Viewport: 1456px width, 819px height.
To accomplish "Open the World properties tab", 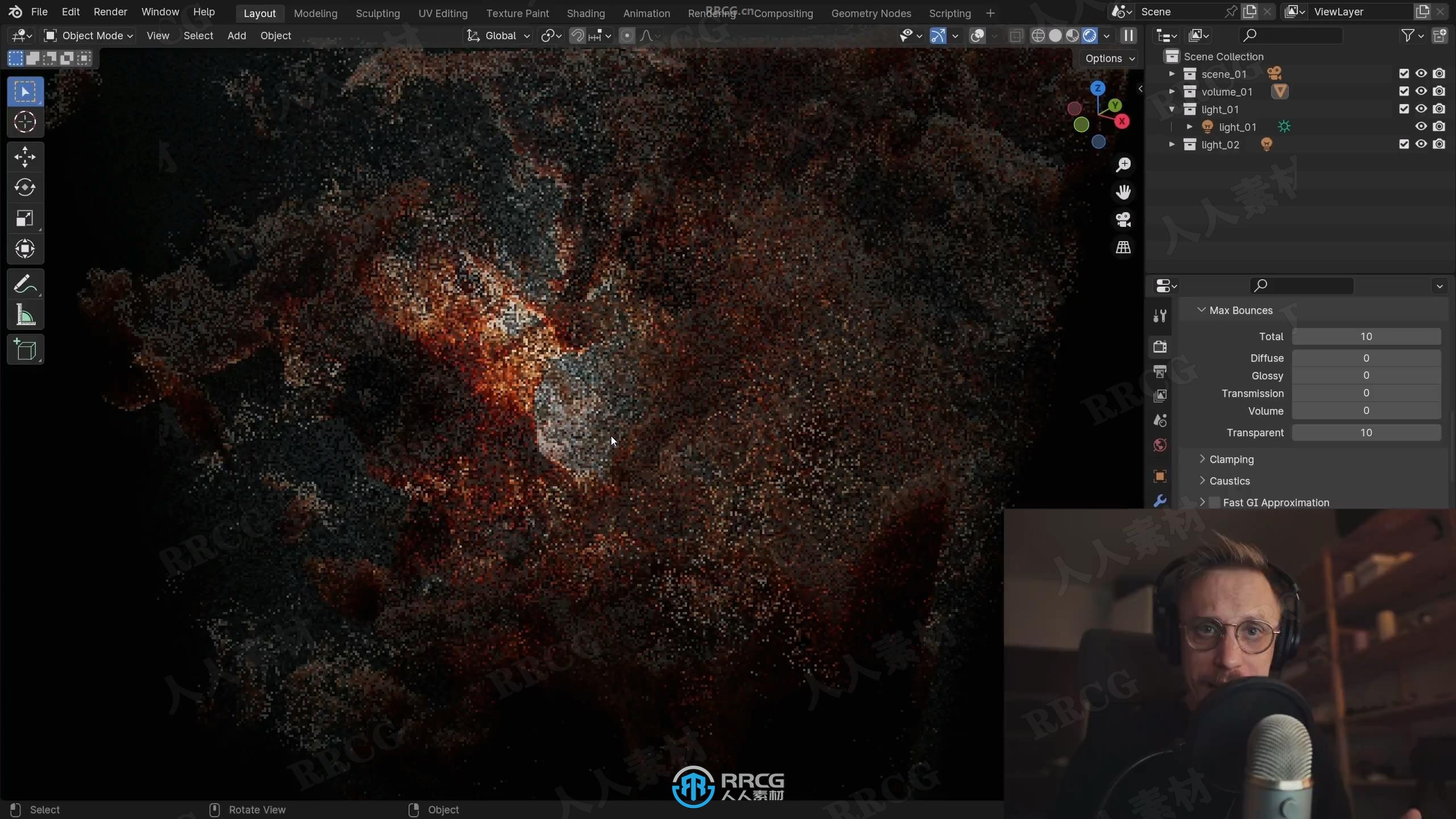I will pos(1160,445).
